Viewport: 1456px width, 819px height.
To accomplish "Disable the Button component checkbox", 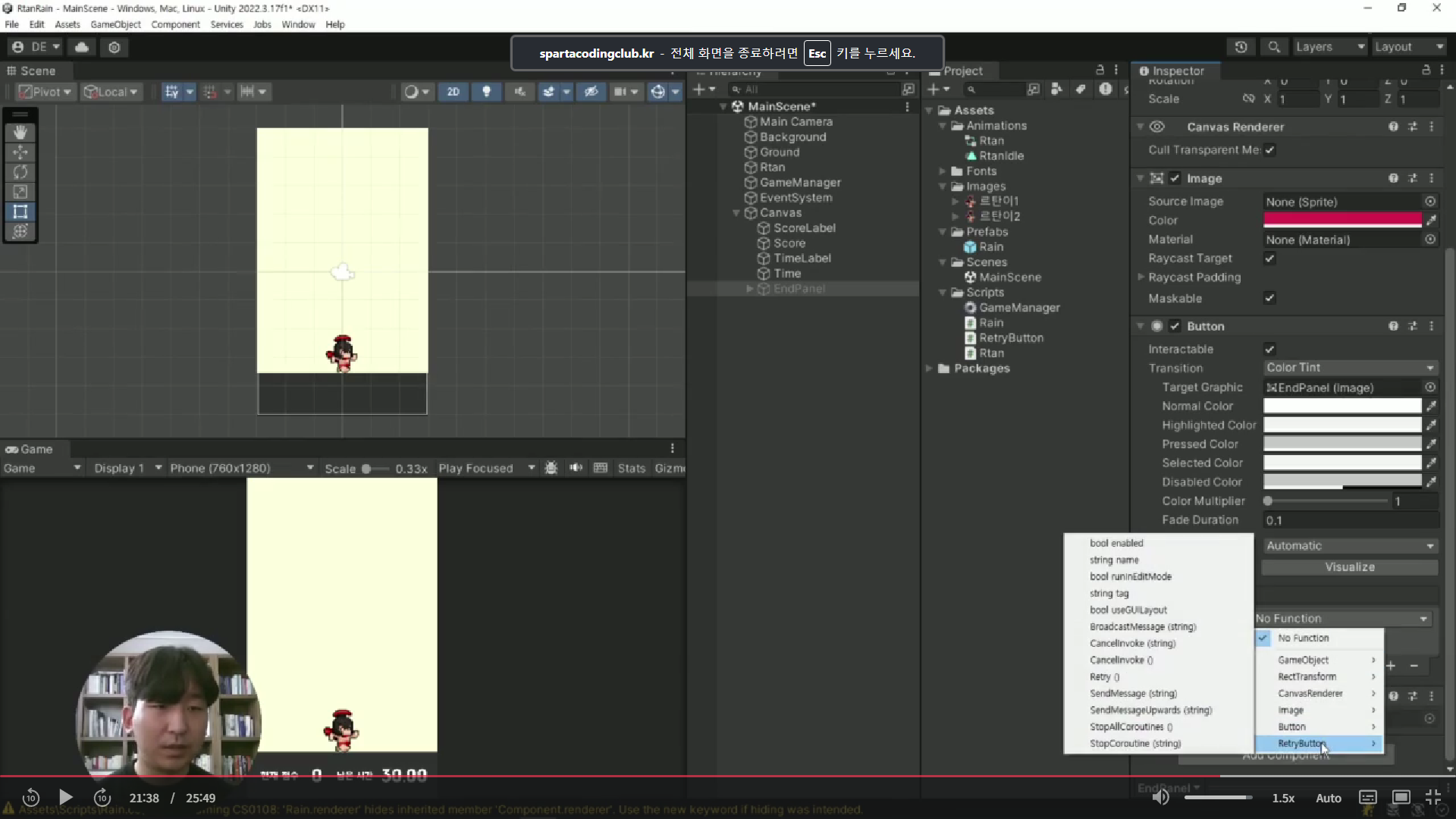I will (1175, 326).
